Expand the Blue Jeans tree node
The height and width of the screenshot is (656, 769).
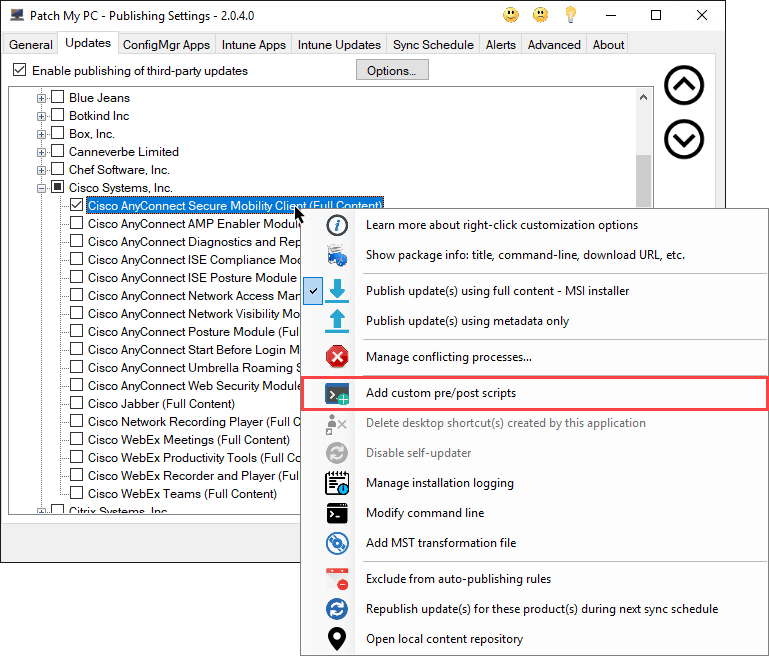tap(41, 98)
